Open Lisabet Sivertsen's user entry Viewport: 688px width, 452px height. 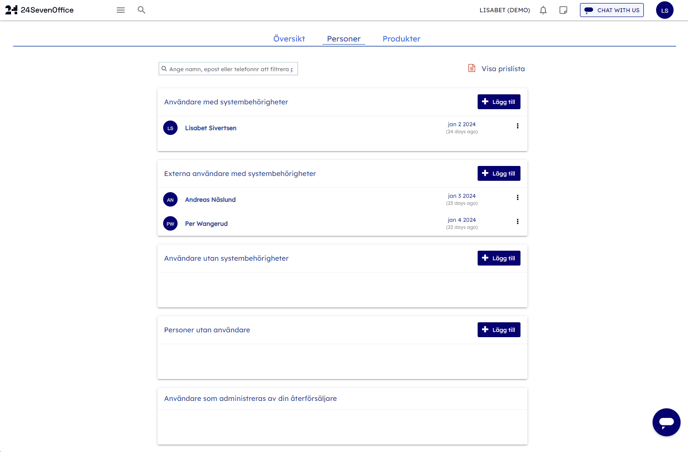coord(210,128)
